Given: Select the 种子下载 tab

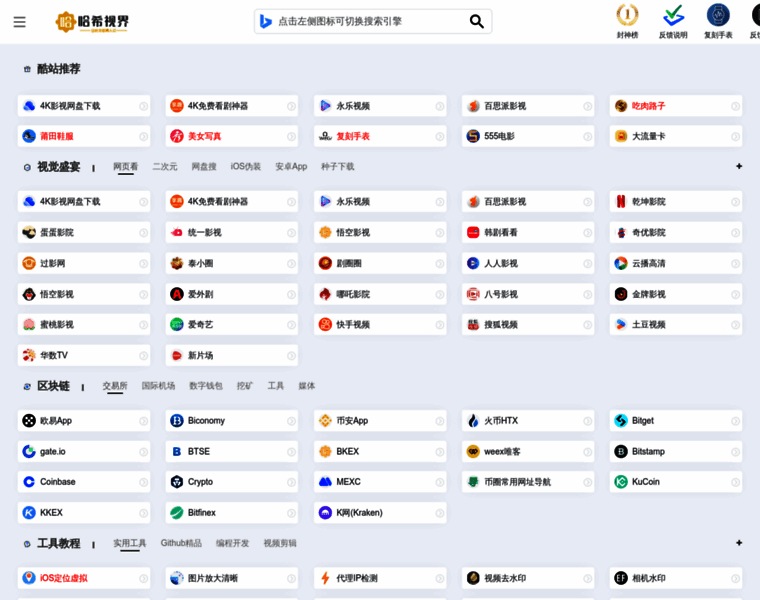Looking at the screenshot, I should click(x=338, y=167).
